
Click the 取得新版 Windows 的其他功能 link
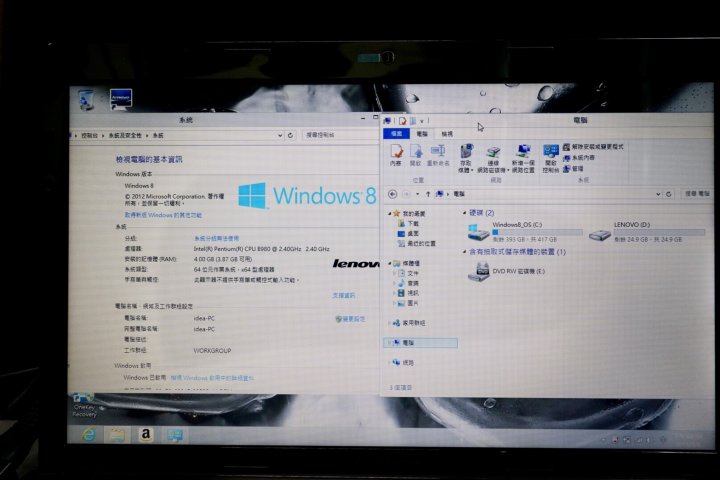click(163, 215)
